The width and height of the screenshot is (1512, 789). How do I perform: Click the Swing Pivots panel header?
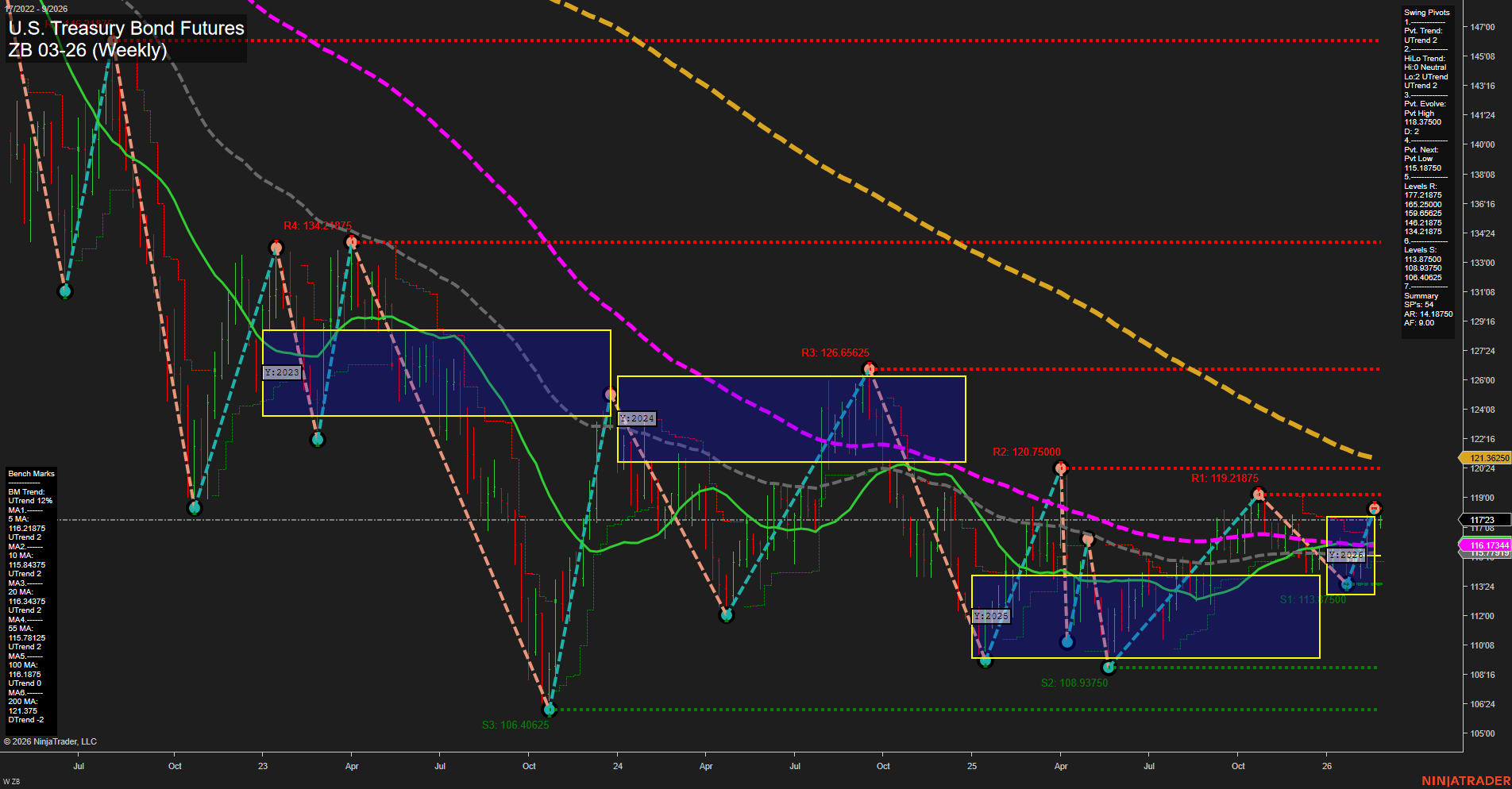[x=1426, y=12]
